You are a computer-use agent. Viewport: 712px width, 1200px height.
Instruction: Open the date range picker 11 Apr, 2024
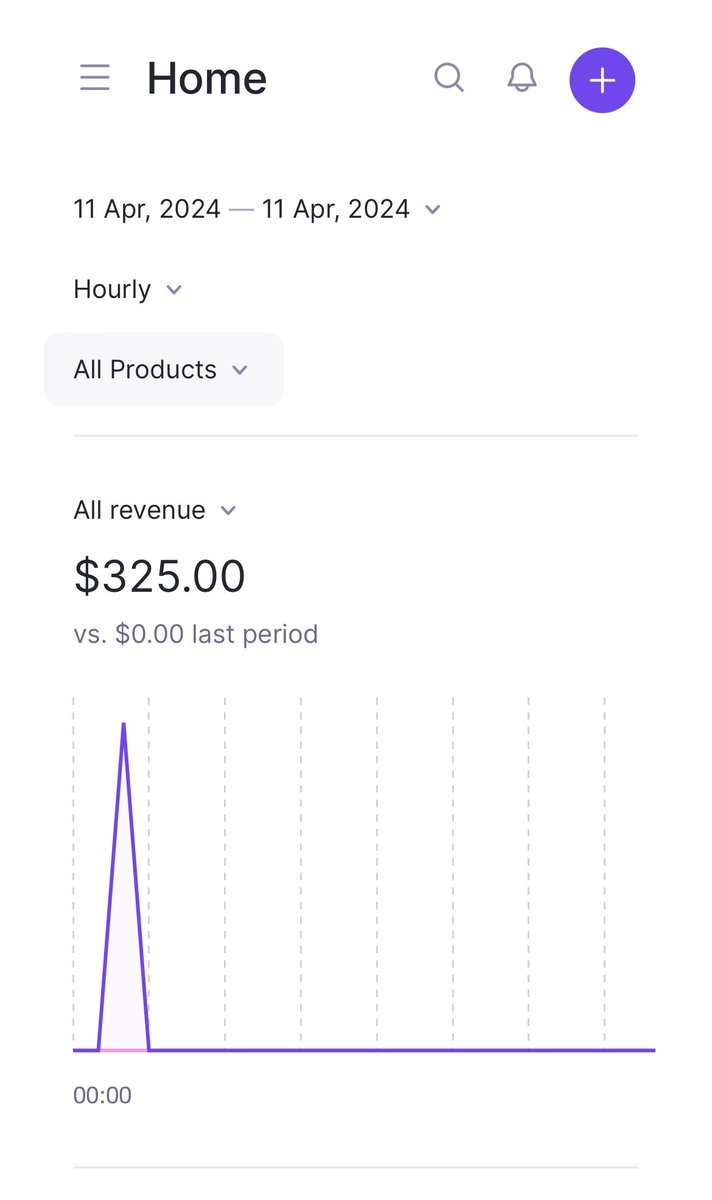point(257,209)
